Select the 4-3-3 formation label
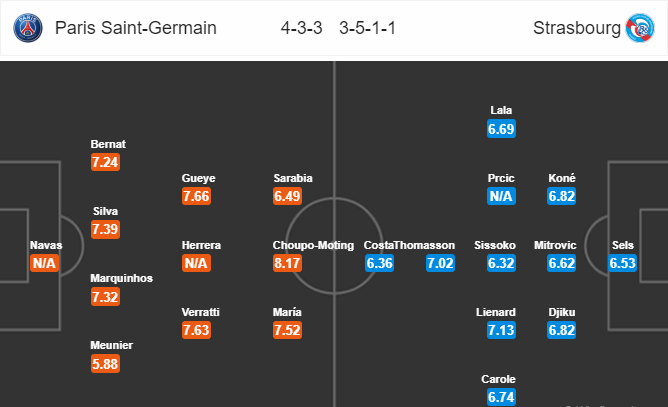The image size is (668, 407). coord(302,28)
